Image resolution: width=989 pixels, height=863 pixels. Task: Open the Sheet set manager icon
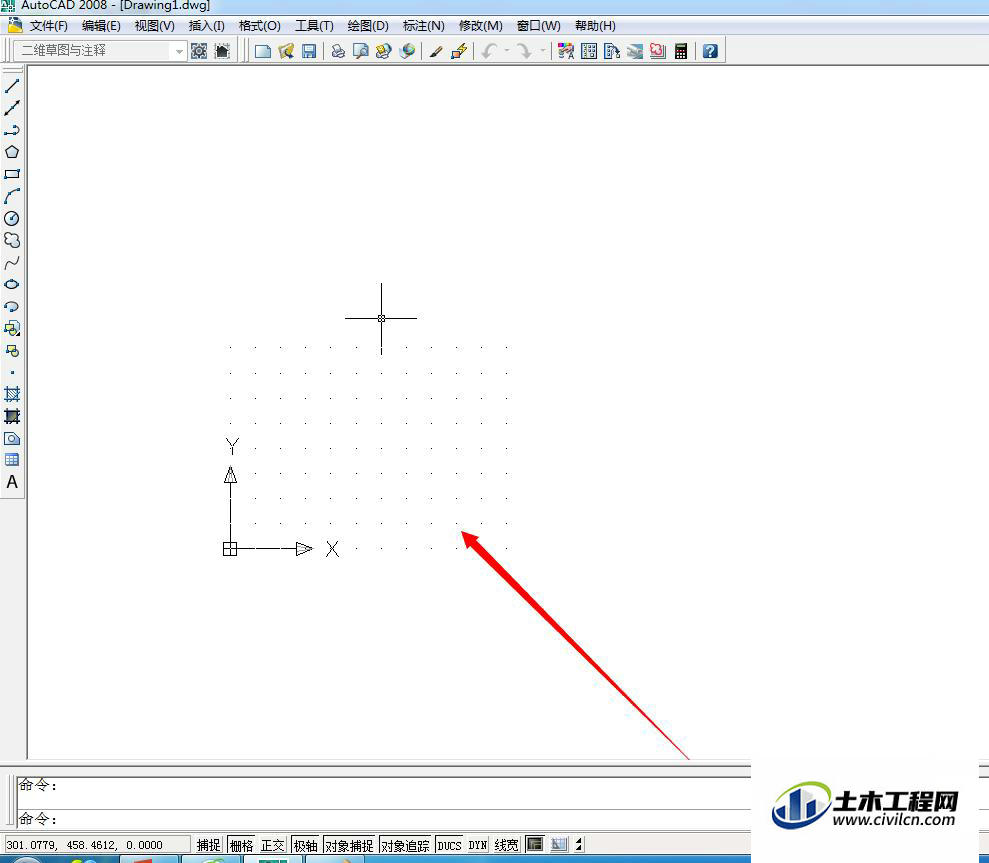point(635,51)
